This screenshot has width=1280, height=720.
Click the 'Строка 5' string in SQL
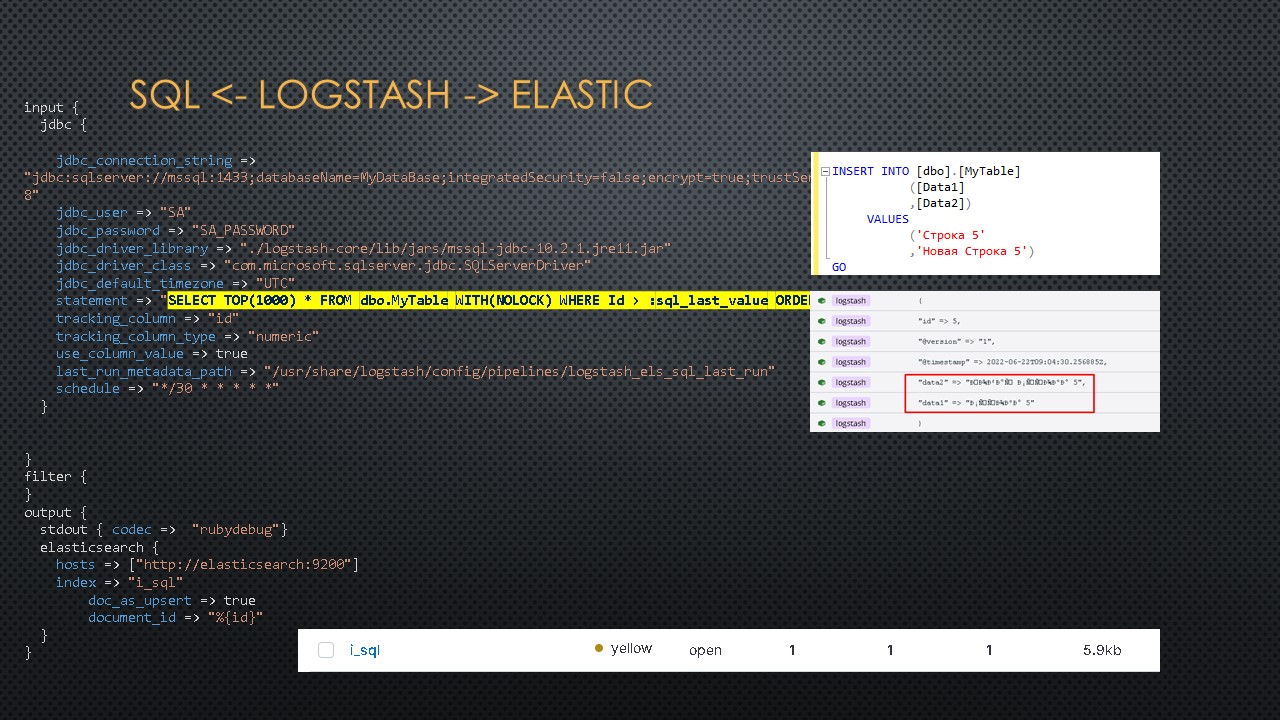coord(950,235)
